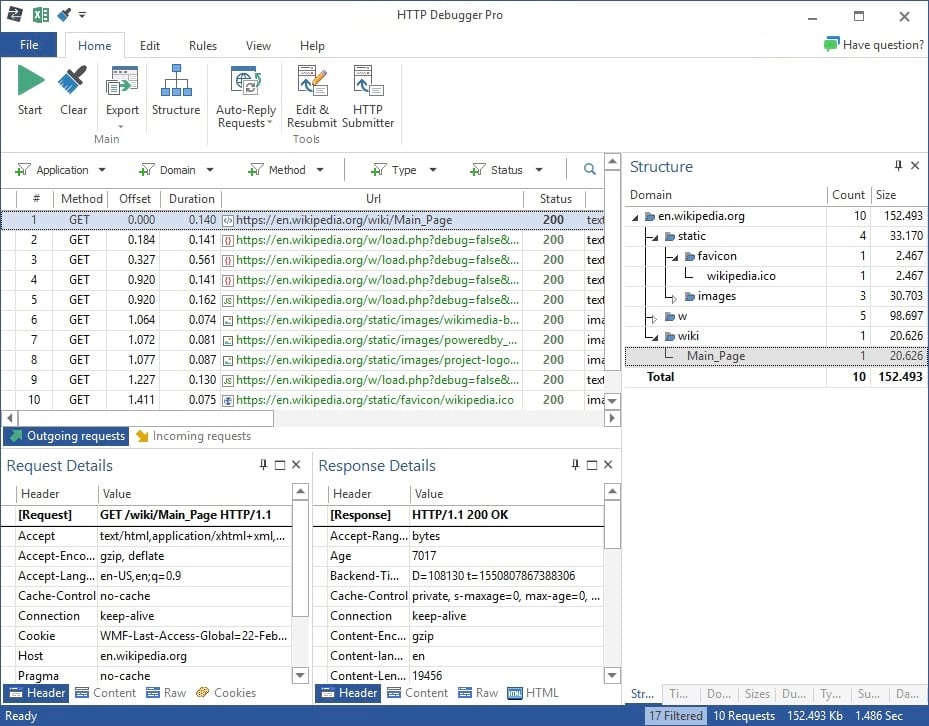The width and height of the screenshot is (929, 726).
Task: Click the request list scroll down arrow
Action: click(x=612, y=401)
